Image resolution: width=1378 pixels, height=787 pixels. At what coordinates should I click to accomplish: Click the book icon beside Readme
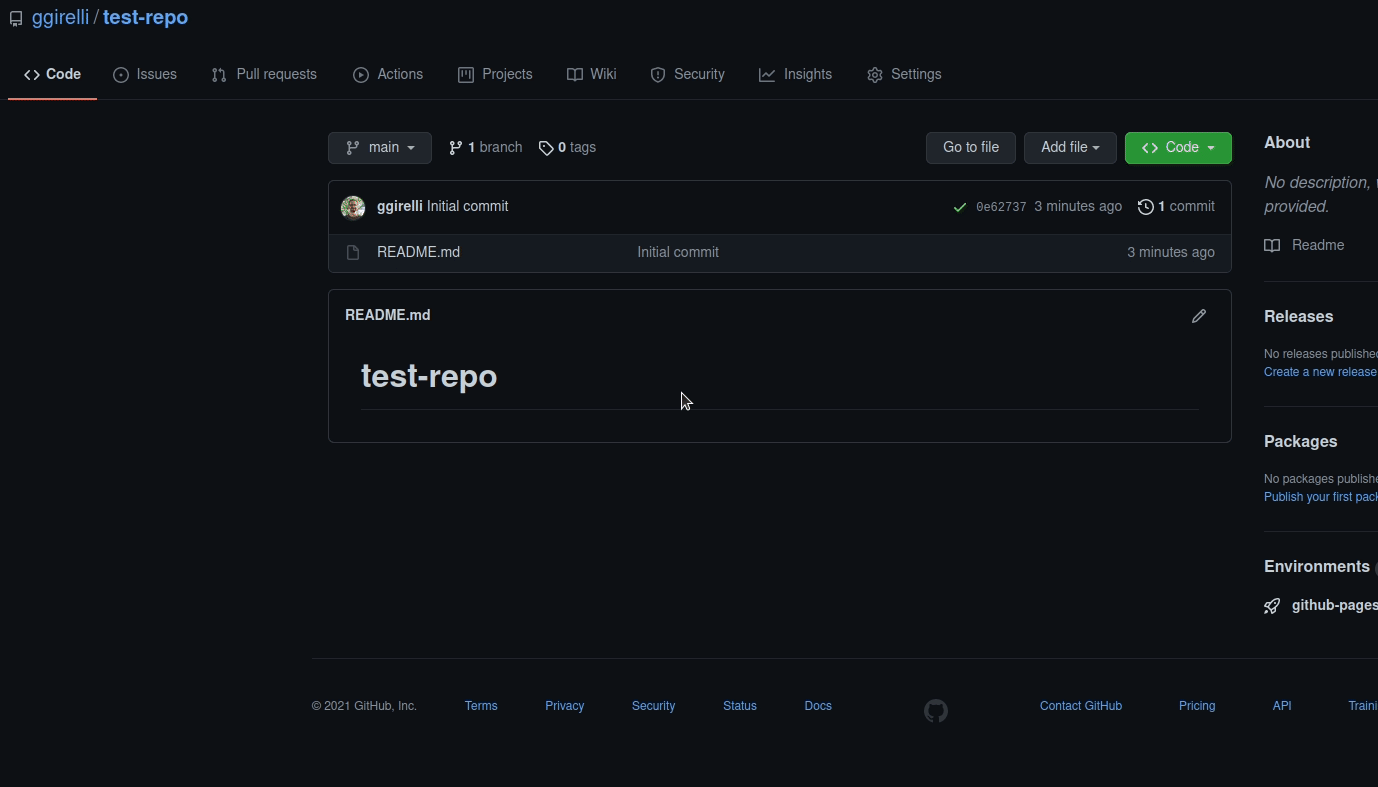1272,245
